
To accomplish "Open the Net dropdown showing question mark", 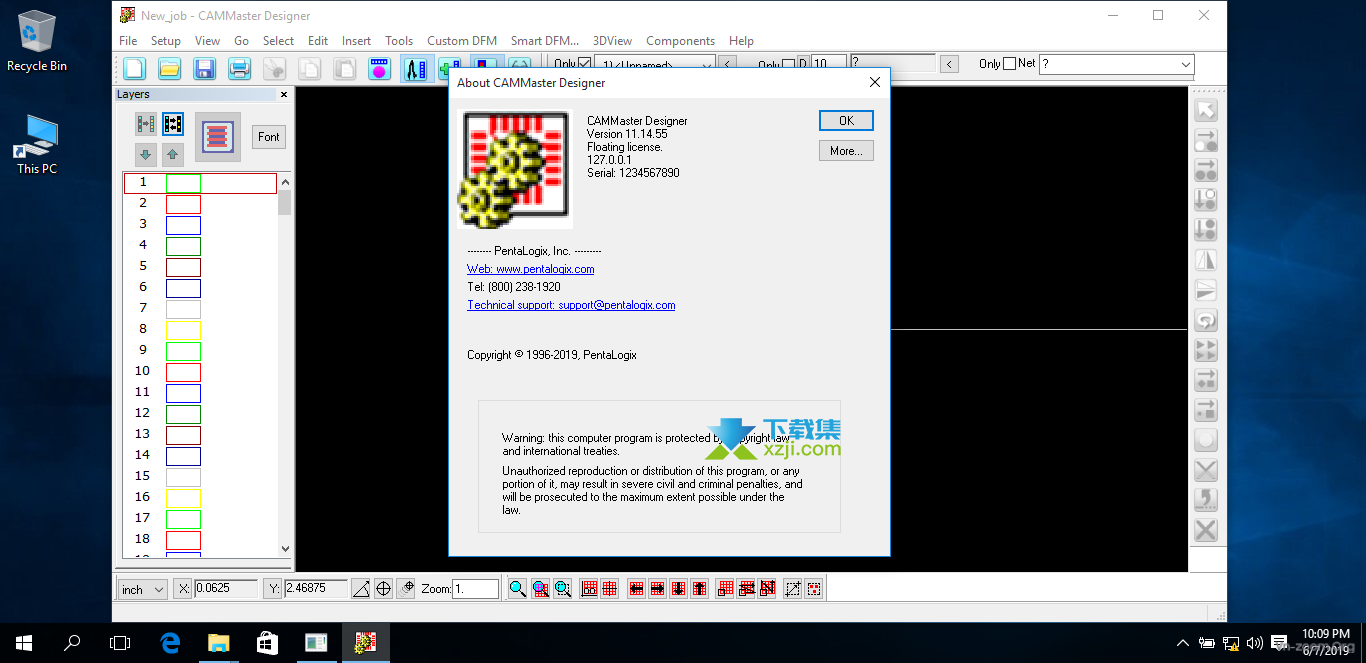I will tap(1116, 64).
